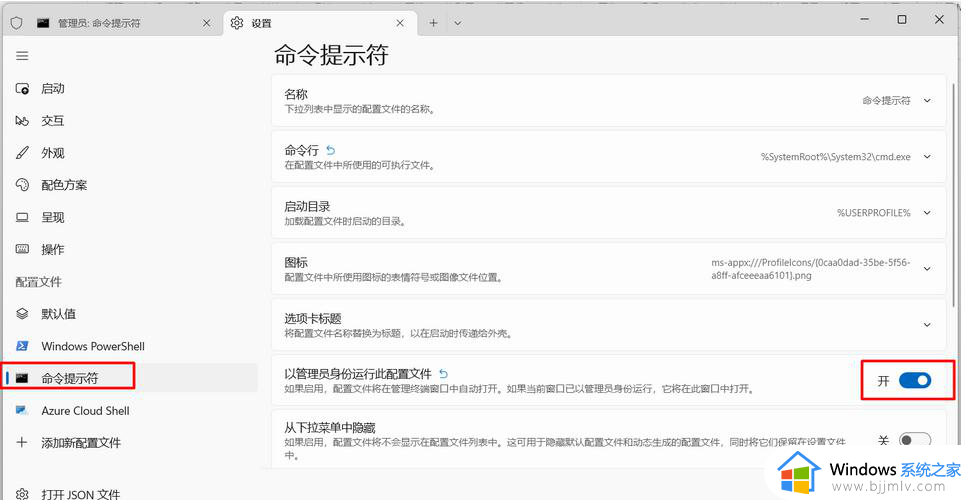Expand the 命令行 setting chevron
This screenshot has height=500, width=966.
pyautogui.click(x=927, y=157)
